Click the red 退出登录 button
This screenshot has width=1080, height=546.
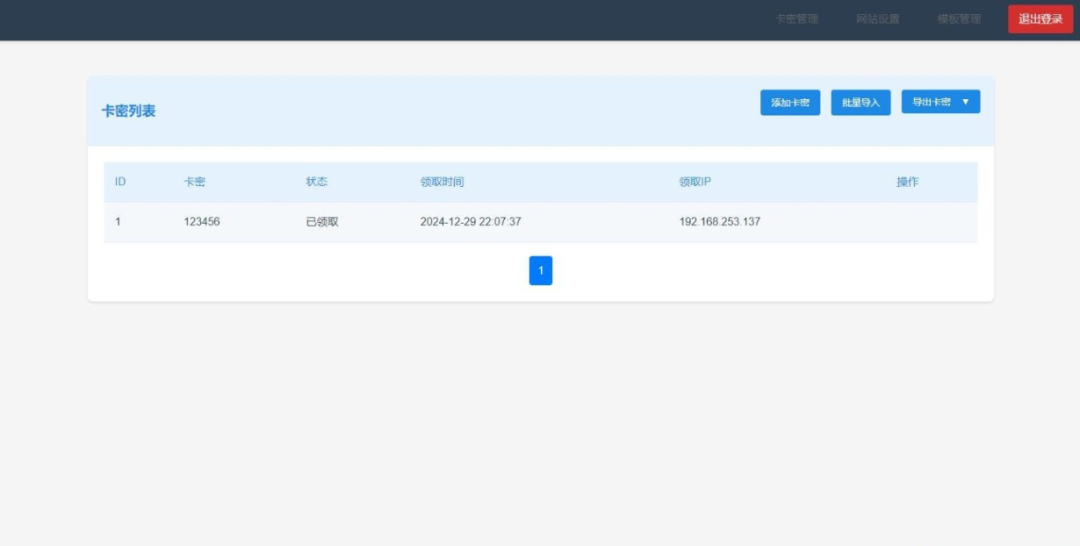pyautogui.click(x=1040, y=19)
